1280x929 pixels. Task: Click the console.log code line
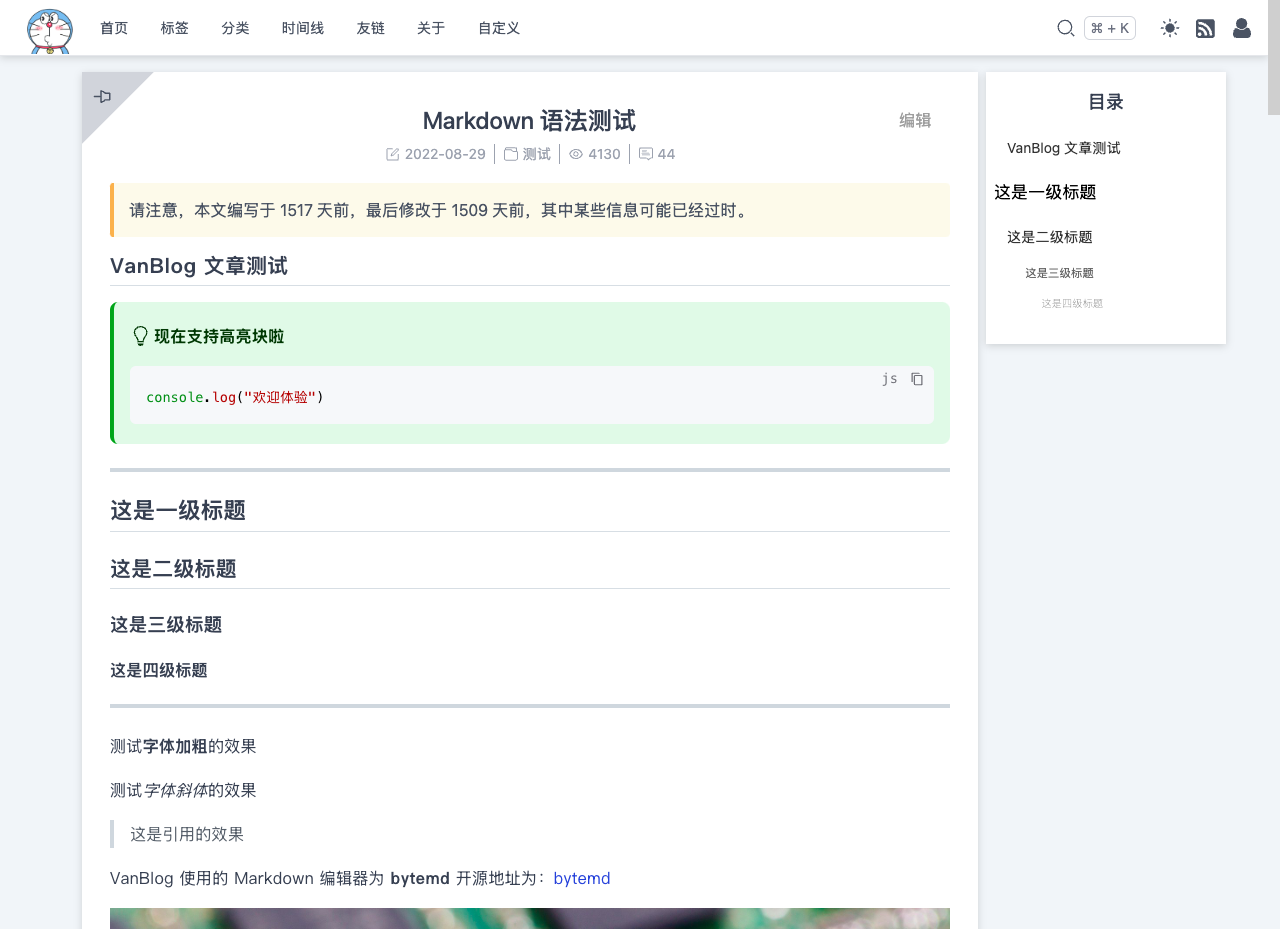(x=235, y=397)
